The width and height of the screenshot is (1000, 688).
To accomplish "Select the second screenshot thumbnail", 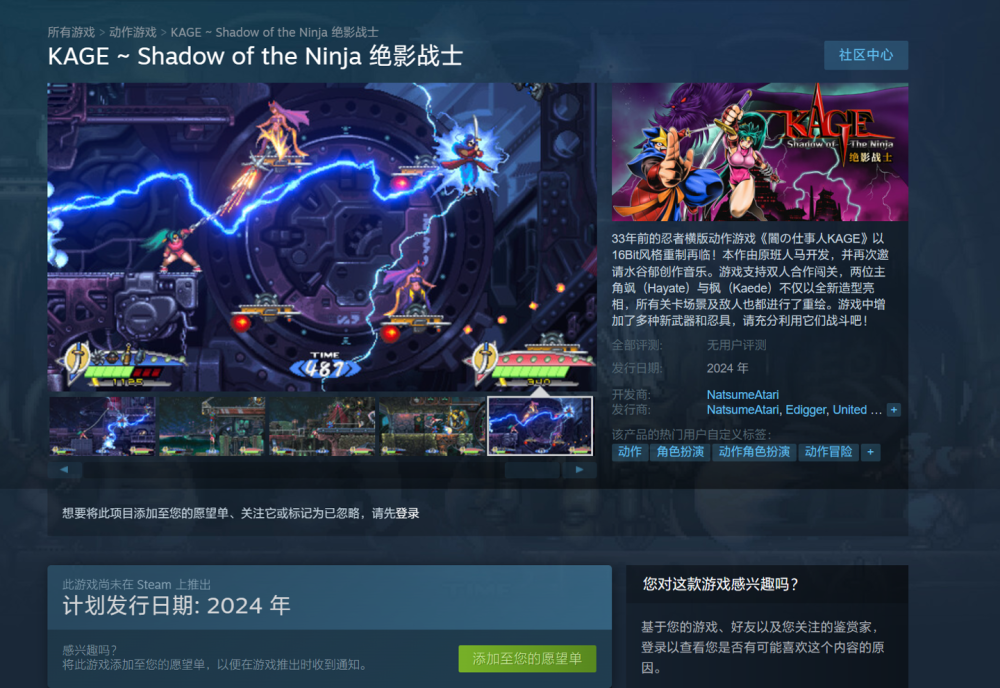I will (212, 426).
